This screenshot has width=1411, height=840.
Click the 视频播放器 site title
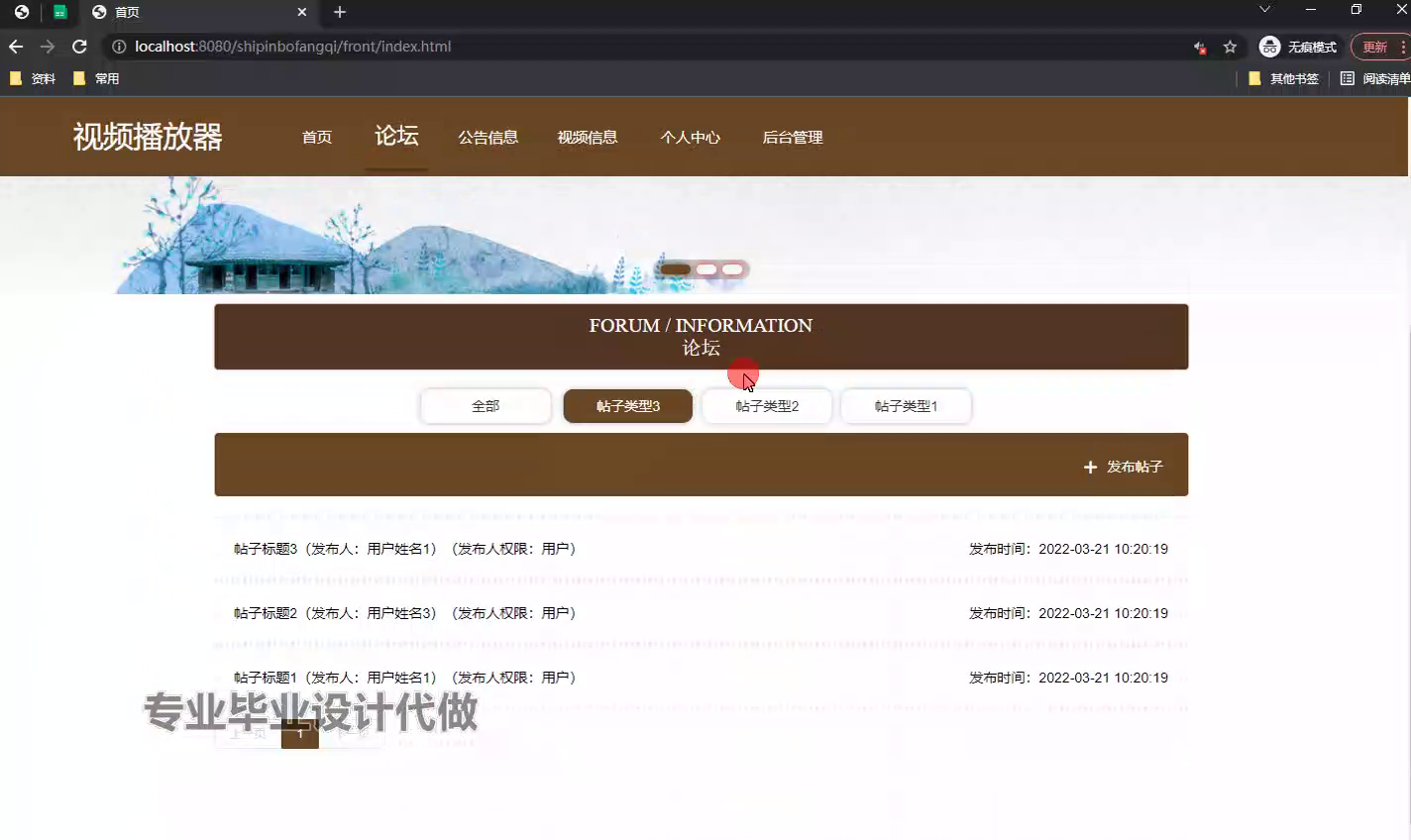coord(148,137)
